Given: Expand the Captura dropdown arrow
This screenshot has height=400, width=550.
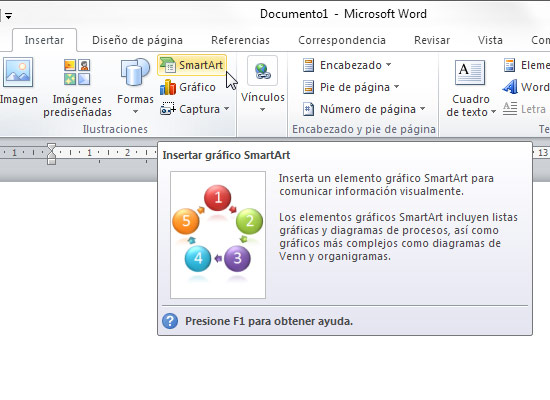Looking at the screenshot, I should point(227,109).
